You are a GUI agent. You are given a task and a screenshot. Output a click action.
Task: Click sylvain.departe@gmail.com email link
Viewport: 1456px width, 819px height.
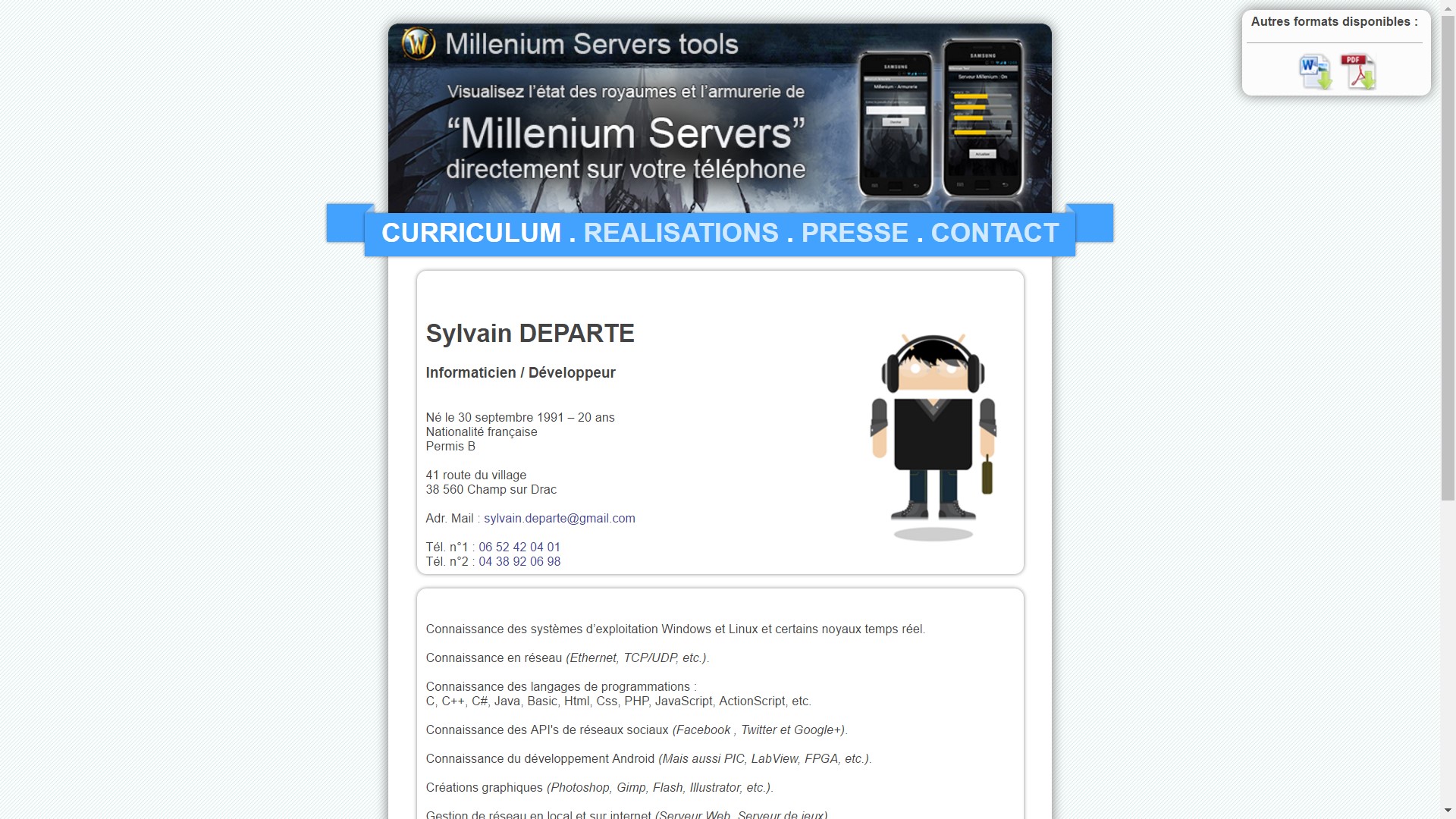[559, 518]
